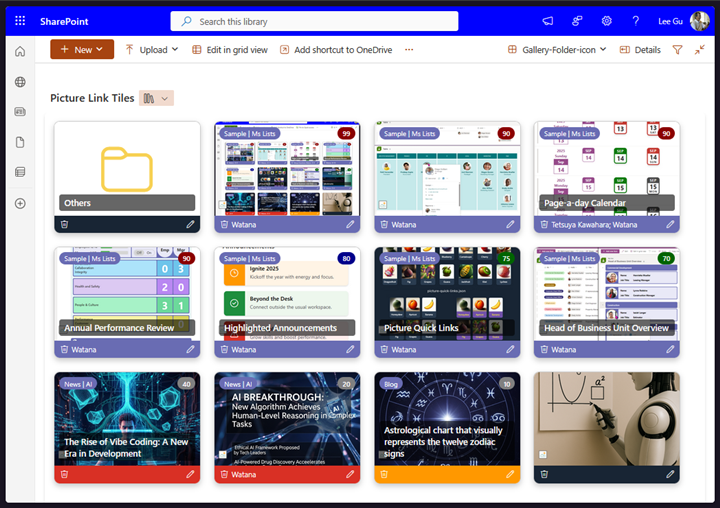
Task: Open the more commands ellipsis menu
Action: (x=409, y=50)
